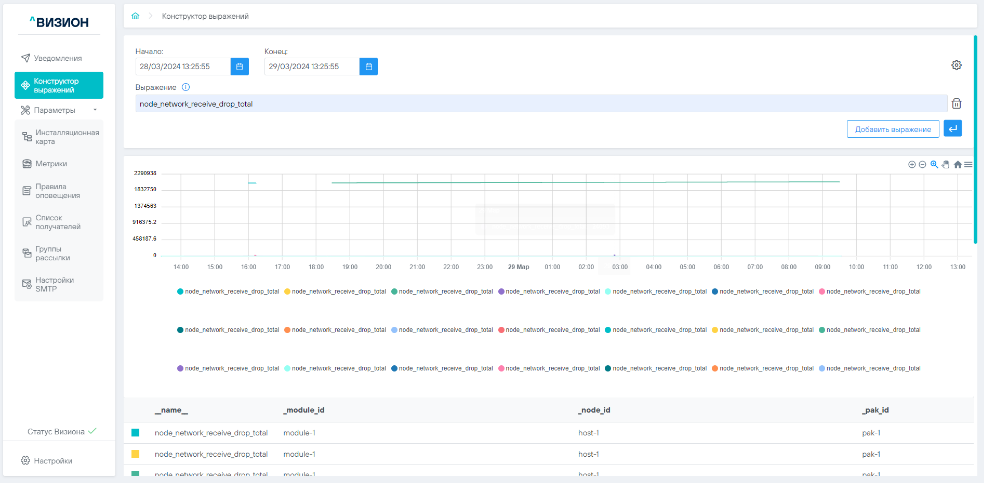984x484 pixels.
Task: Open the calendar picker for Конец date
Action: 369,67
